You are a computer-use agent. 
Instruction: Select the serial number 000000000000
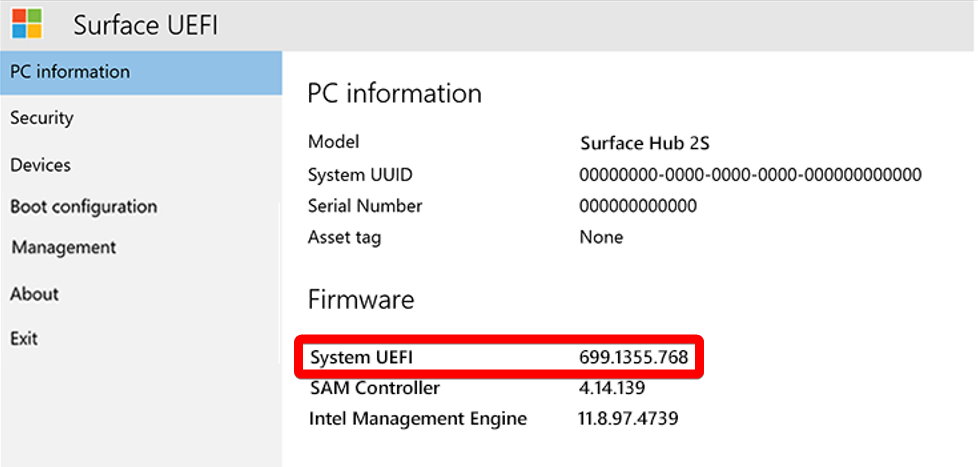[x=638, y=206]
